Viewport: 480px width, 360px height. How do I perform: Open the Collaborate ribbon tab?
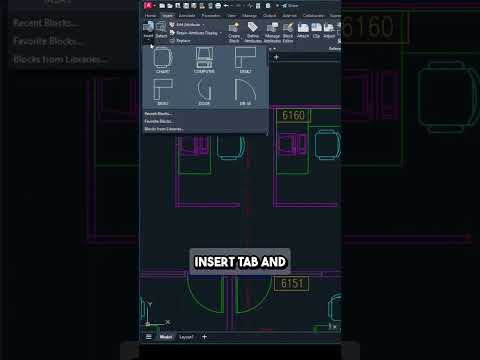314,16
